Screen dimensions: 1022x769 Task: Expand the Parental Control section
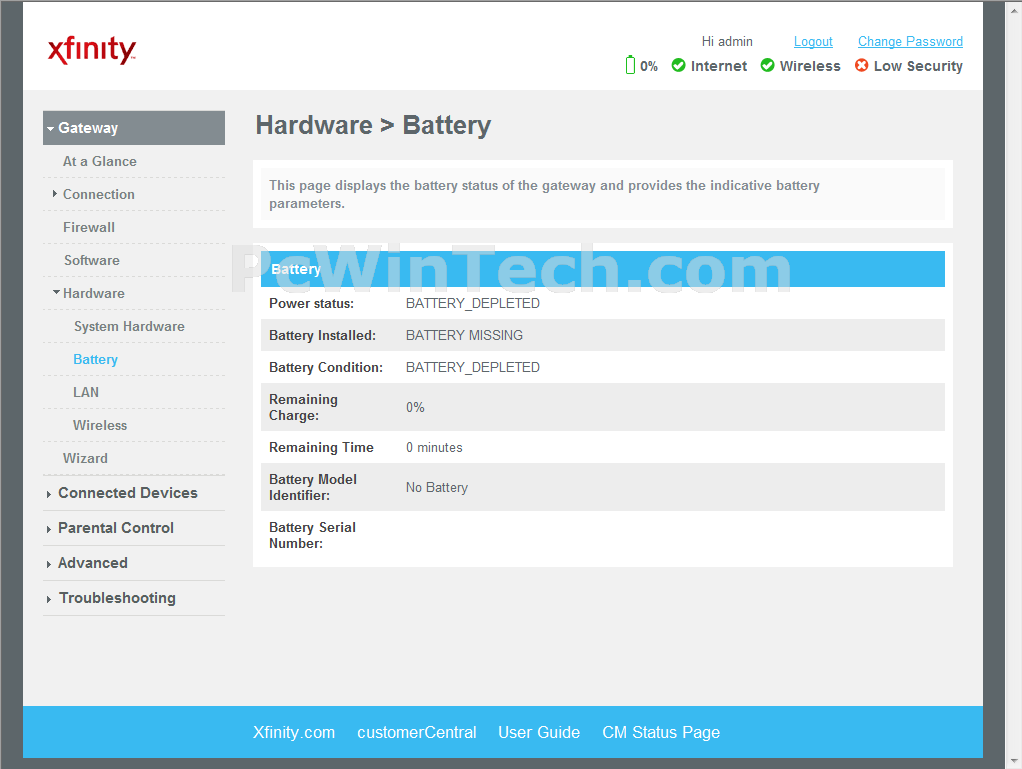pos(115,528)
